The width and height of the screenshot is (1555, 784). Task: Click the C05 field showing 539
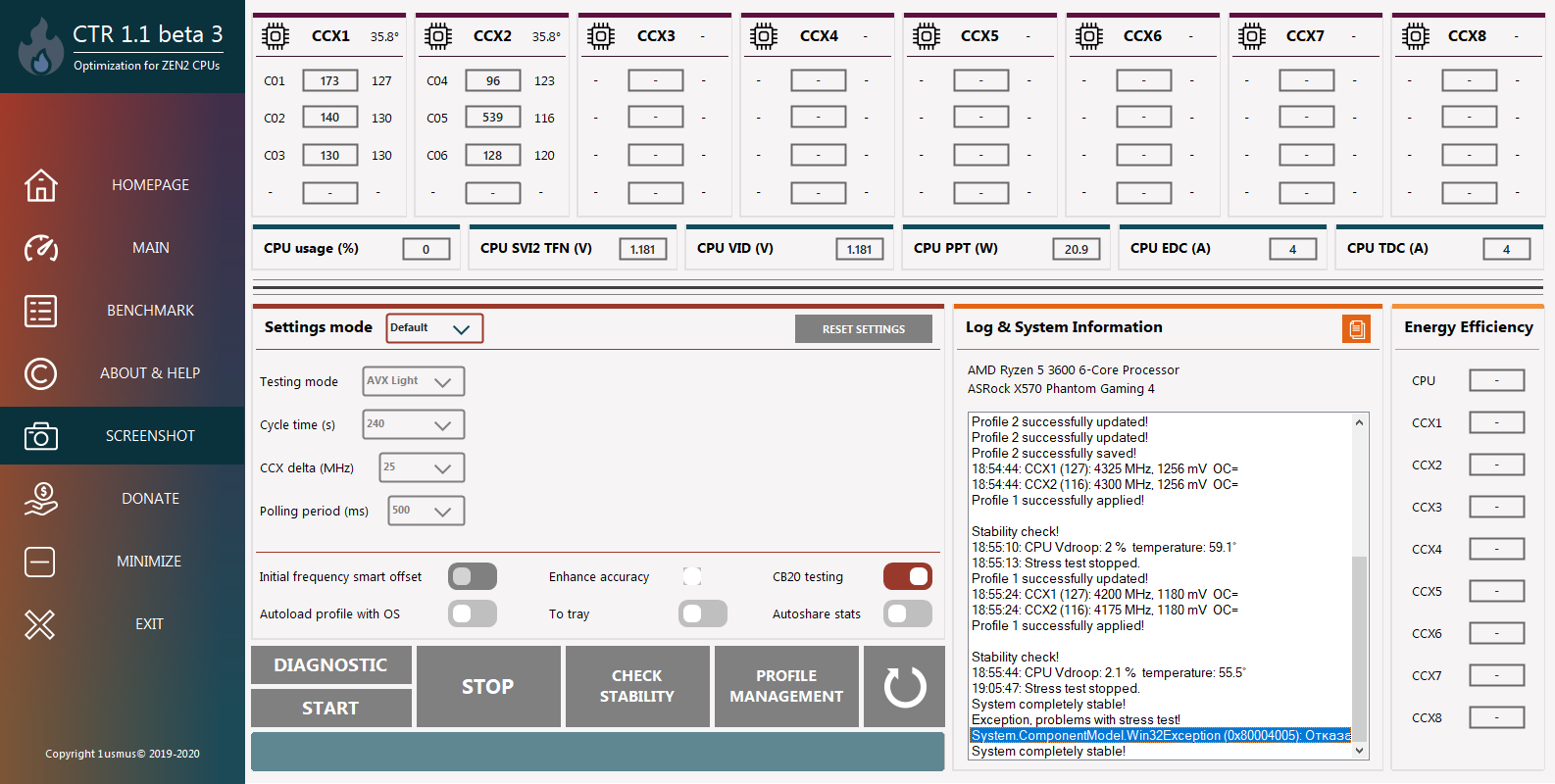point(493,118)
